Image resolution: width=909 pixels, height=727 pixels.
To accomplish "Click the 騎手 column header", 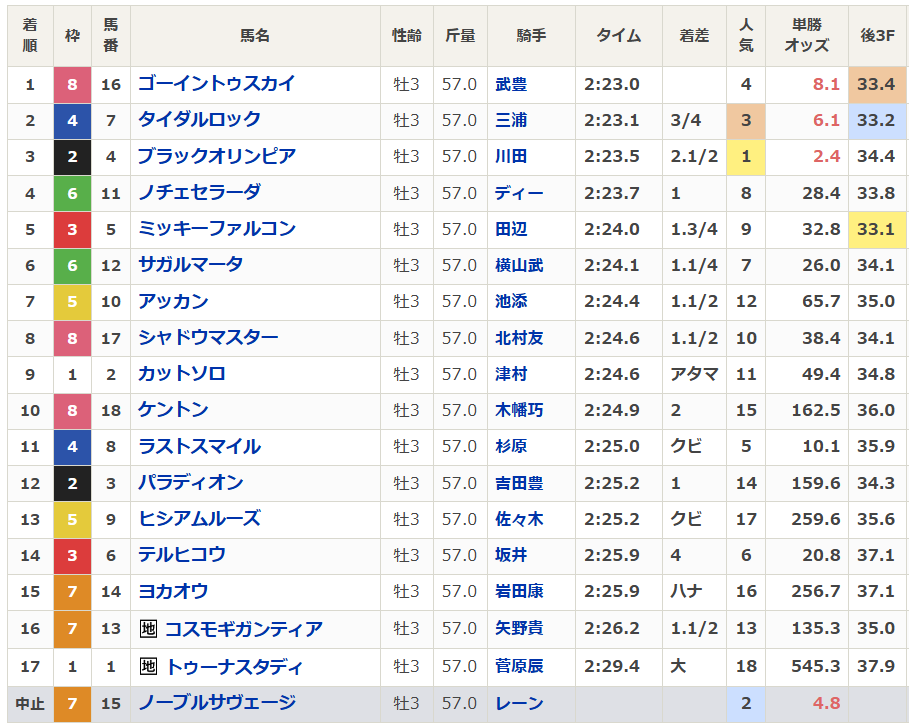I will (531, 36).
